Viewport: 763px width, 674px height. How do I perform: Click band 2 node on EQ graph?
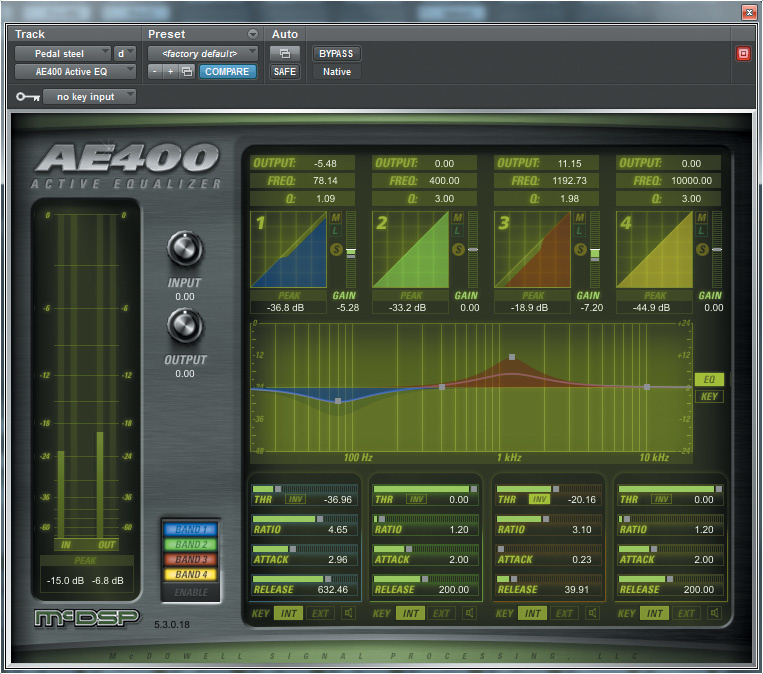click(x=442, y=387)
